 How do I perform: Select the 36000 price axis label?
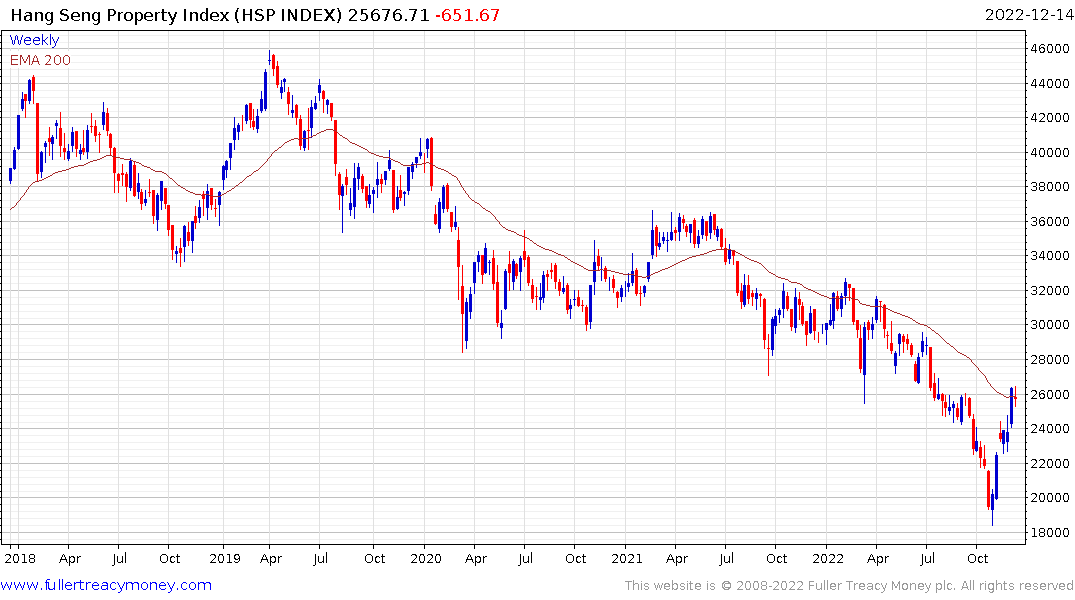click(1049, 221)
